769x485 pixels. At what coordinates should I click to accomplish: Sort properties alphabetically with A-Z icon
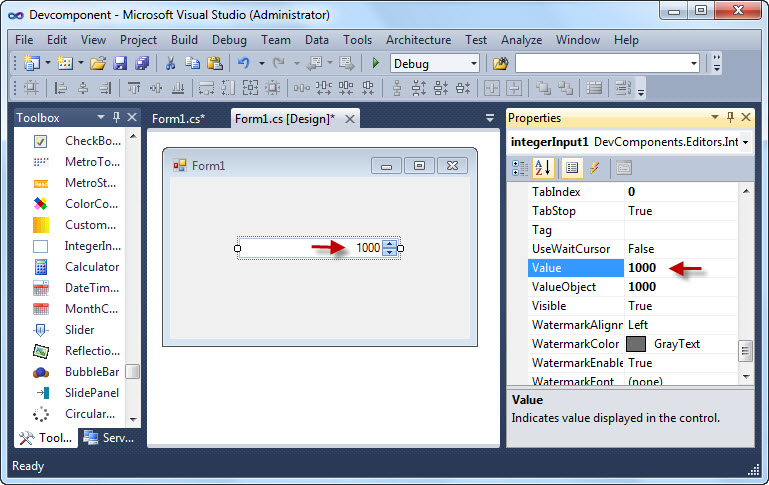(546, 167)
